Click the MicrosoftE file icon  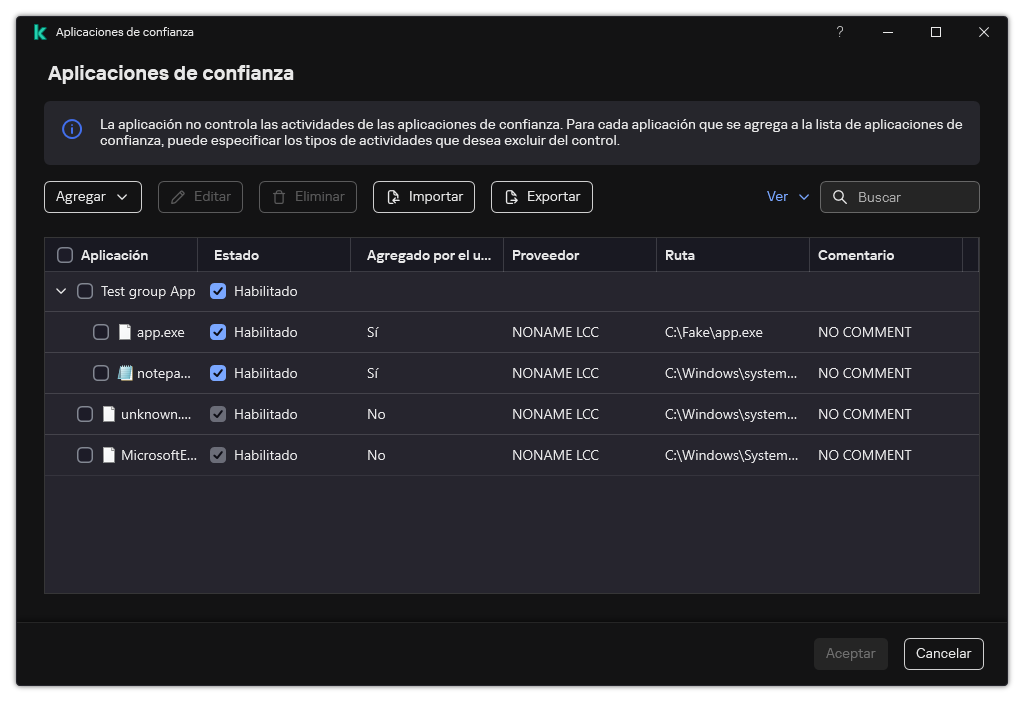pyautogui.click(x=110, y=454)
